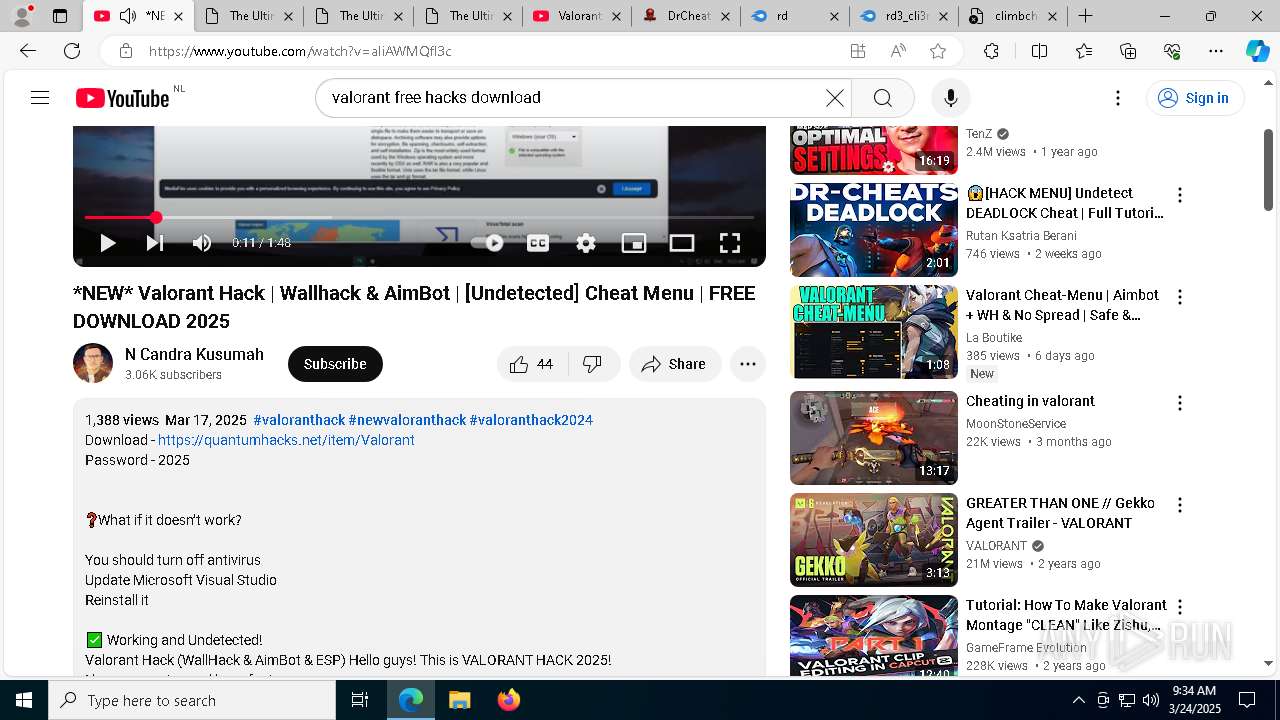Click taskbar search box
1280x720 pixels.
tap(192, 700)
